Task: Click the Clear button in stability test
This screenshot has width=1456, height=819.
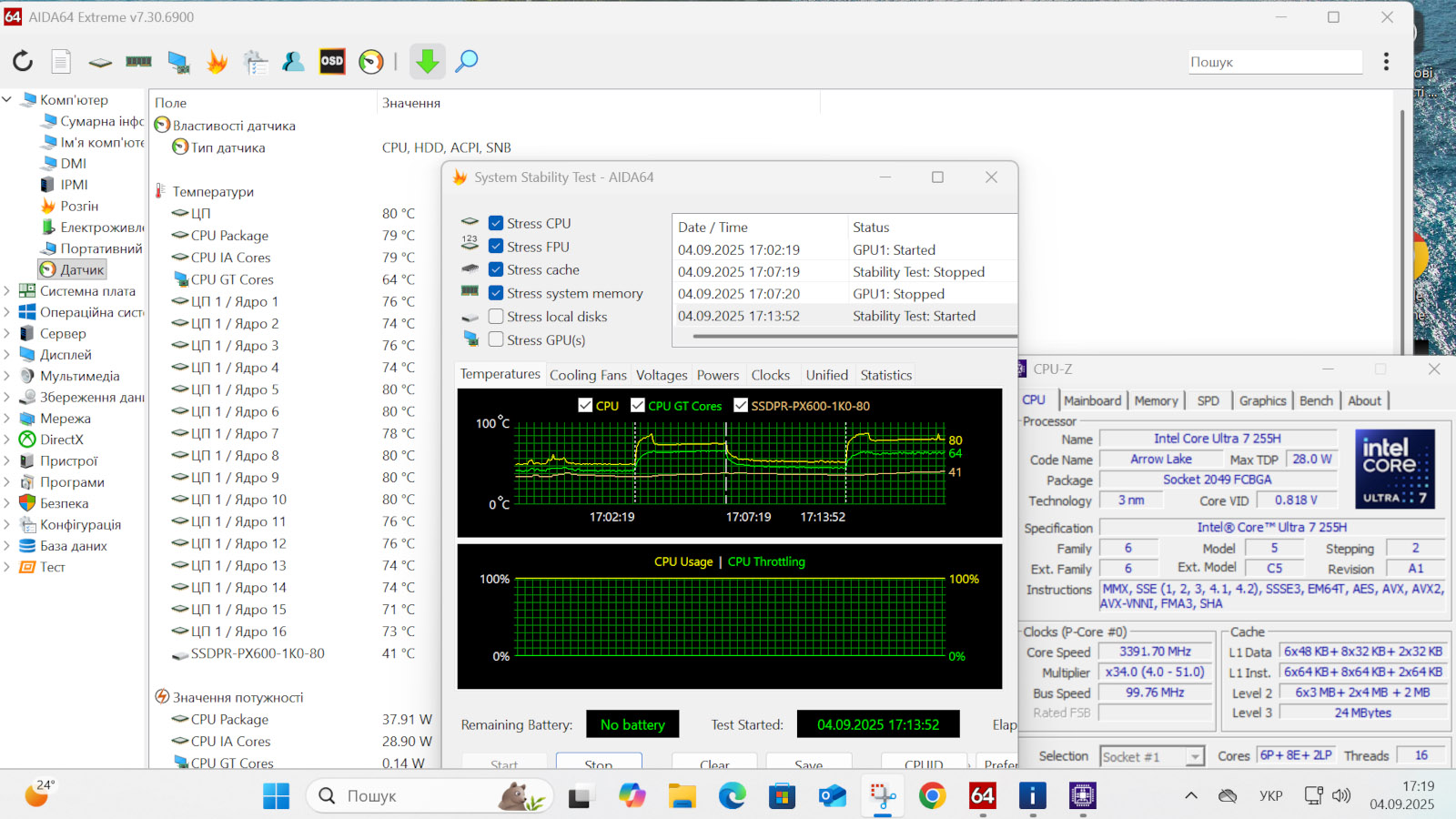Action: coord(714,762)
